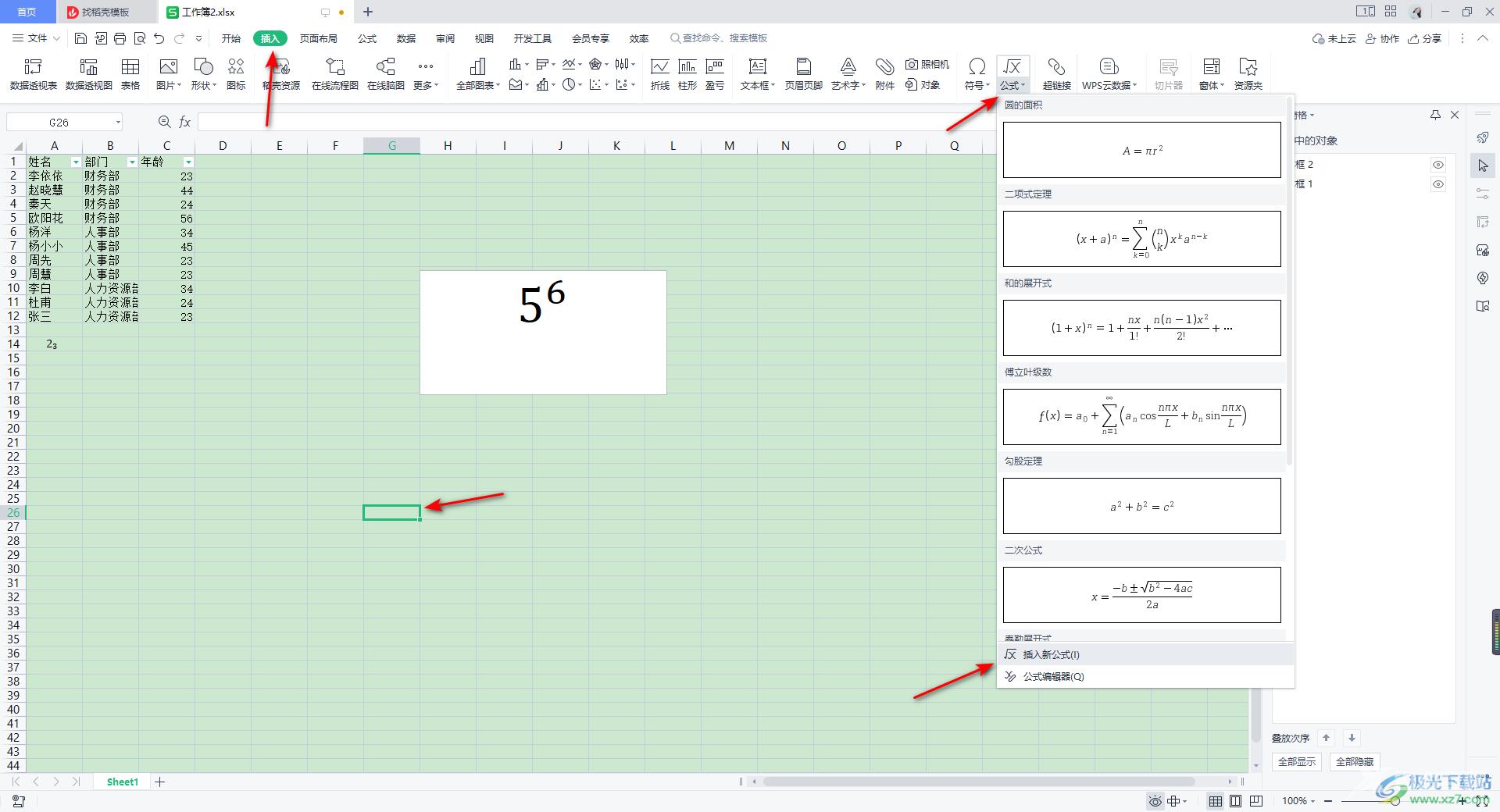Switch to normal grid view in status bar
The width and height of the screenshot is (1500, 812).
pyautogui.click(x=1216, y=801)
